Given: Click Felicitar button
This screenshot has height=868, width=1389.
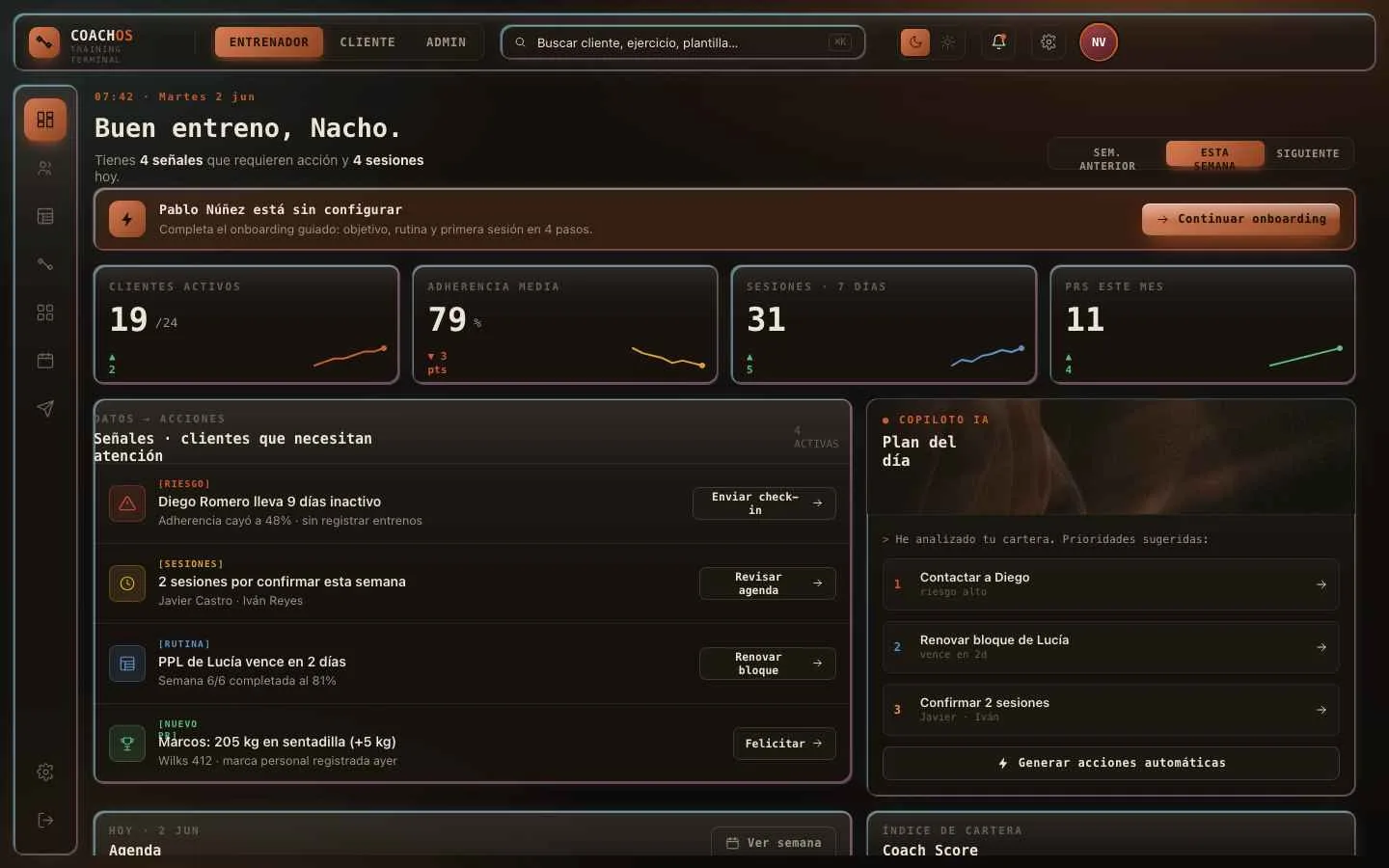Looking at the screenshot, I should click(784, 744).
